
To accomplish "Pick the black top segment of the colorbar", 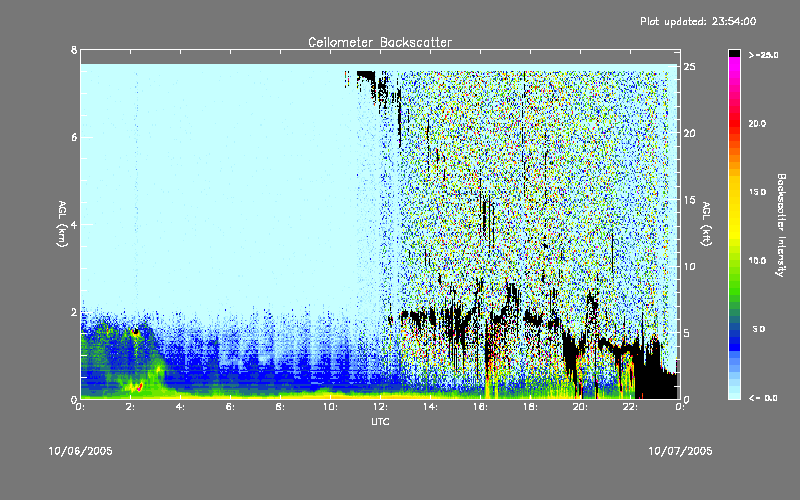I will 734,53.
